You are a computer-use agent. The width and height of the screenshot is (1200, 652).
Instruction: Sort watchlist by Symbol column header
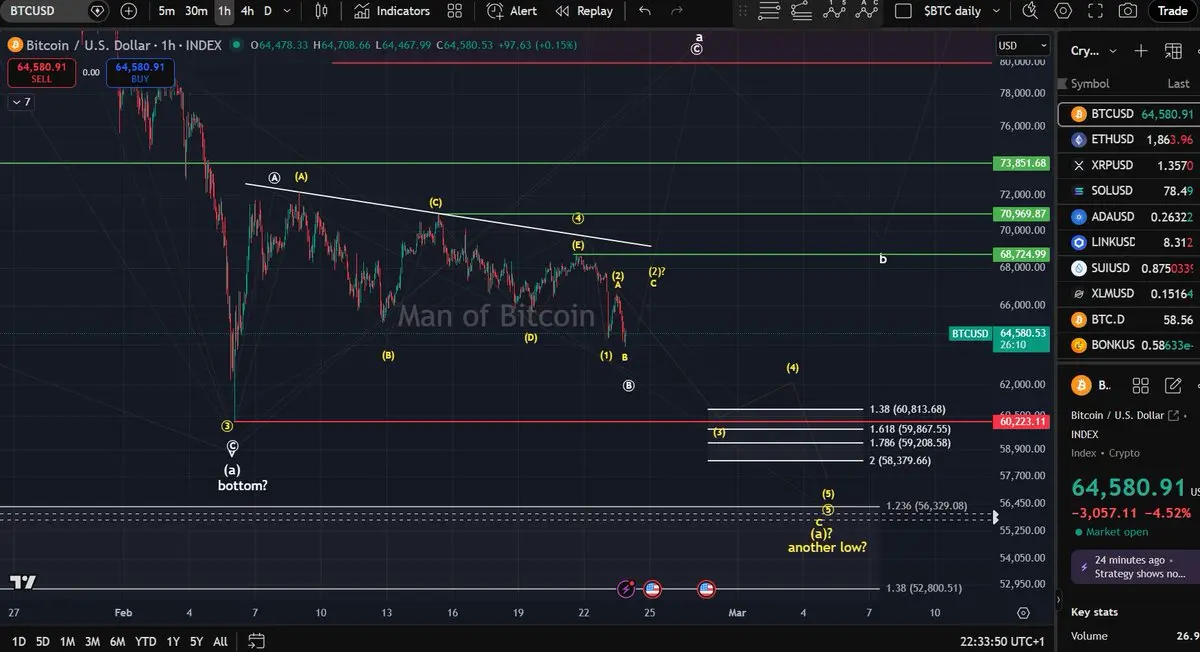pos(1090,84)
